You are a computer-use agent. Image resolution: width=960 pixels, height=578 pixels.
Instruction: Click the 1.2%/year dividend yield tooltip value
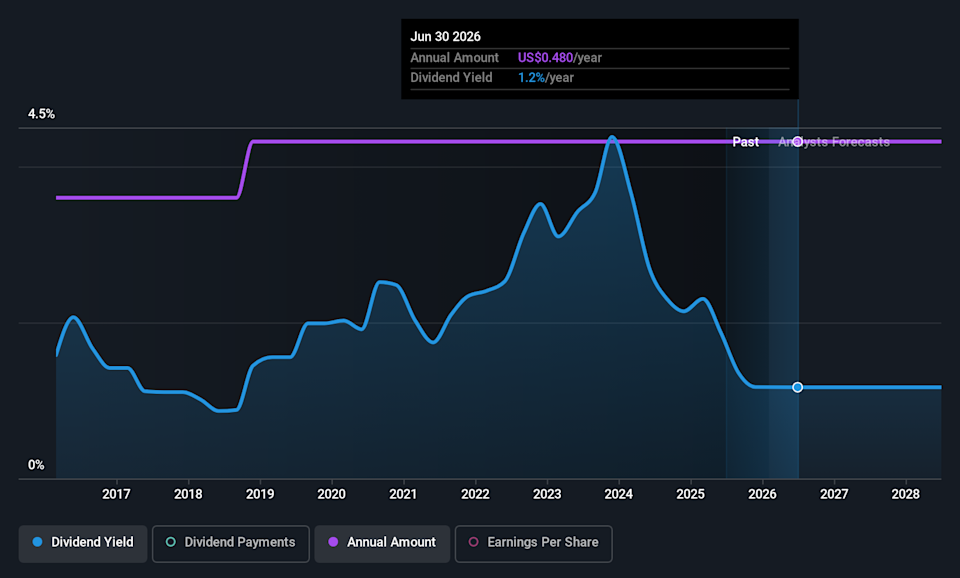click(x=545, y=78)
